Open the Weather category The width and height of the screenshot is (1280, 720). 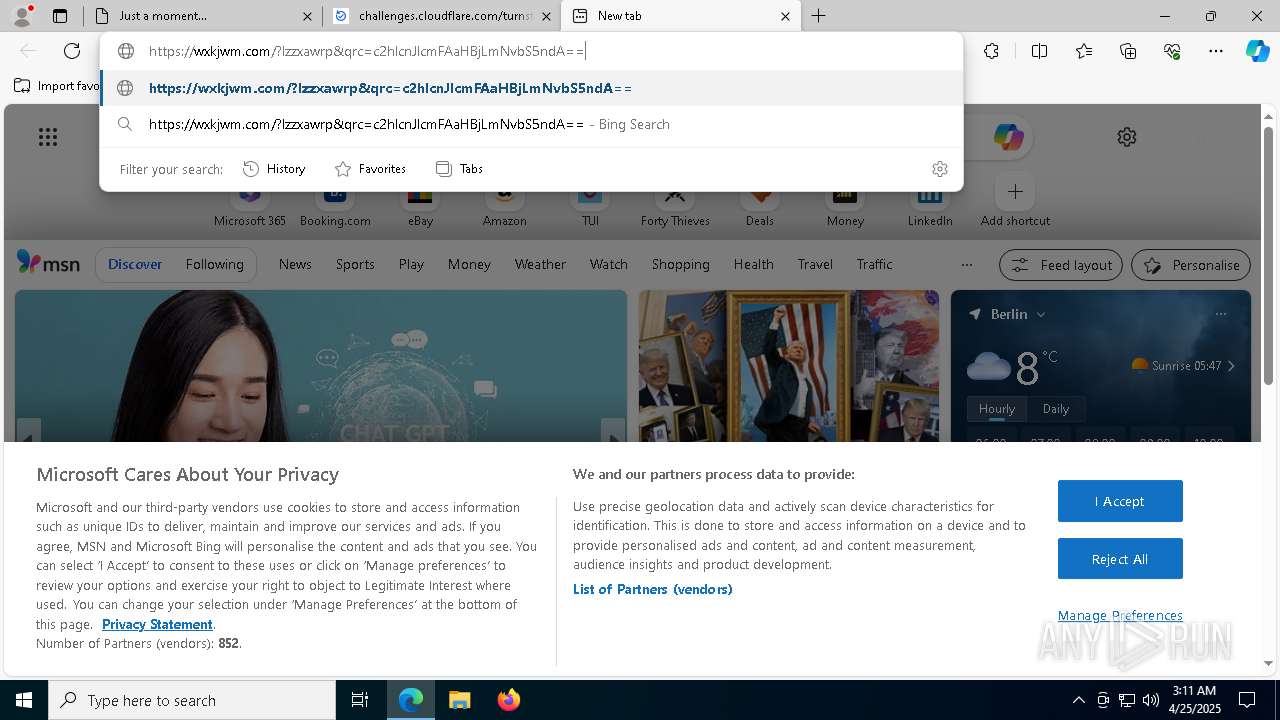click(x=540, y=264)
